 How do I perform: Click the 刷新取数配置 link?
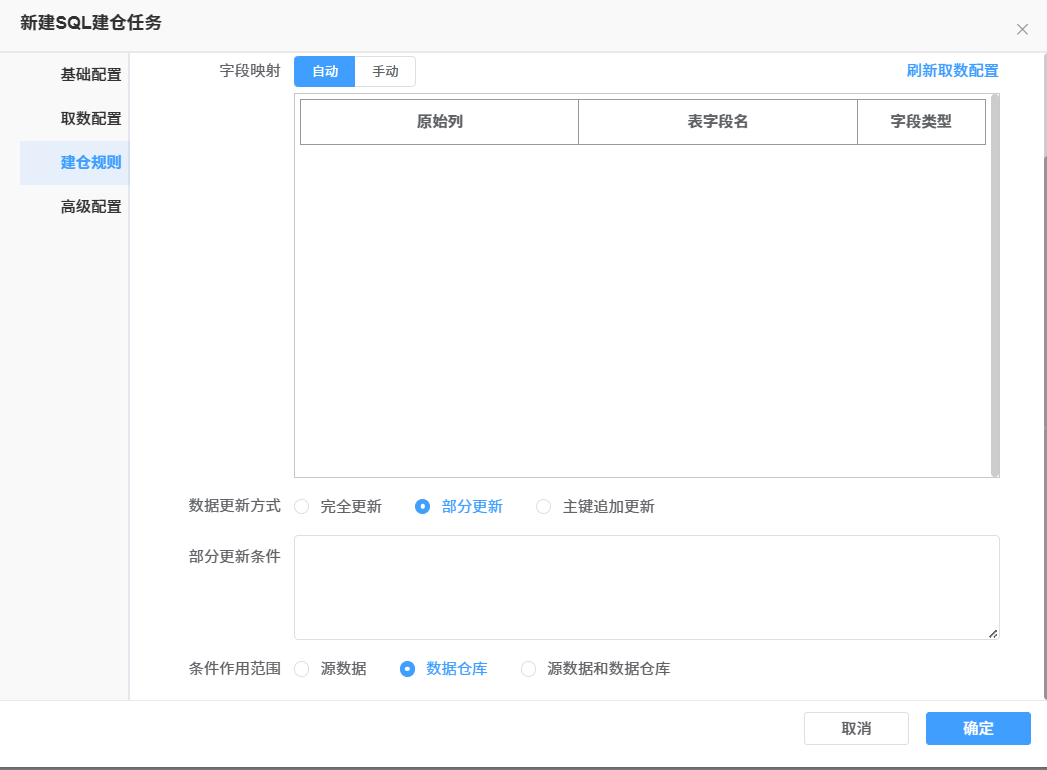pyautogui.click(x=952, y=71)
